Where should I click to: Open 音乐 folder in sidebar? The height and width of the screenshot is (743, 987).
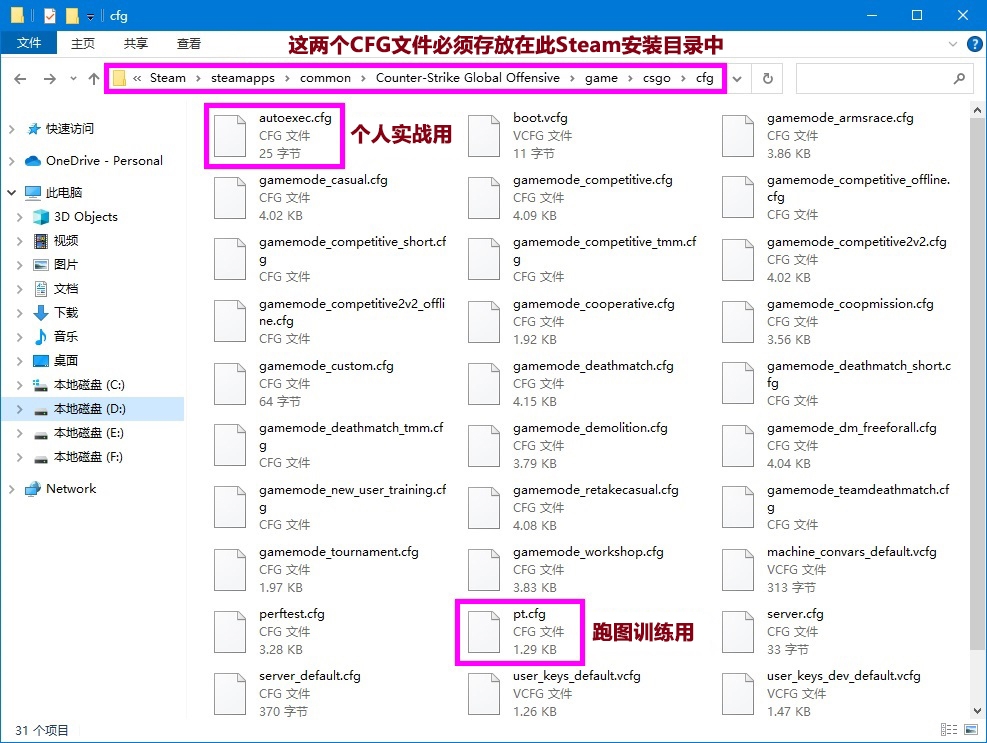[65, 336]
